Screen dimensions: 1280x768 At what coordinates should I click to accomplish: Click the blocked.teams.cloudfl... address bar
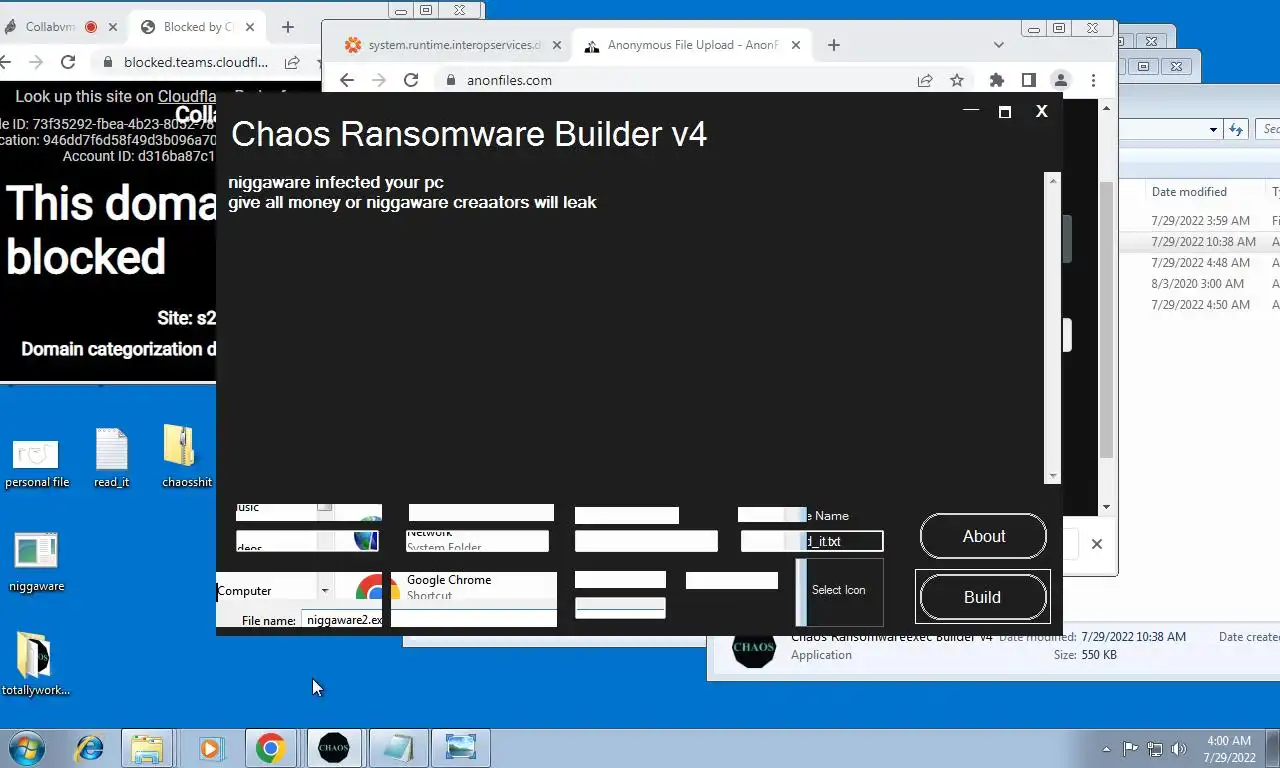click(x=195, y=62)
